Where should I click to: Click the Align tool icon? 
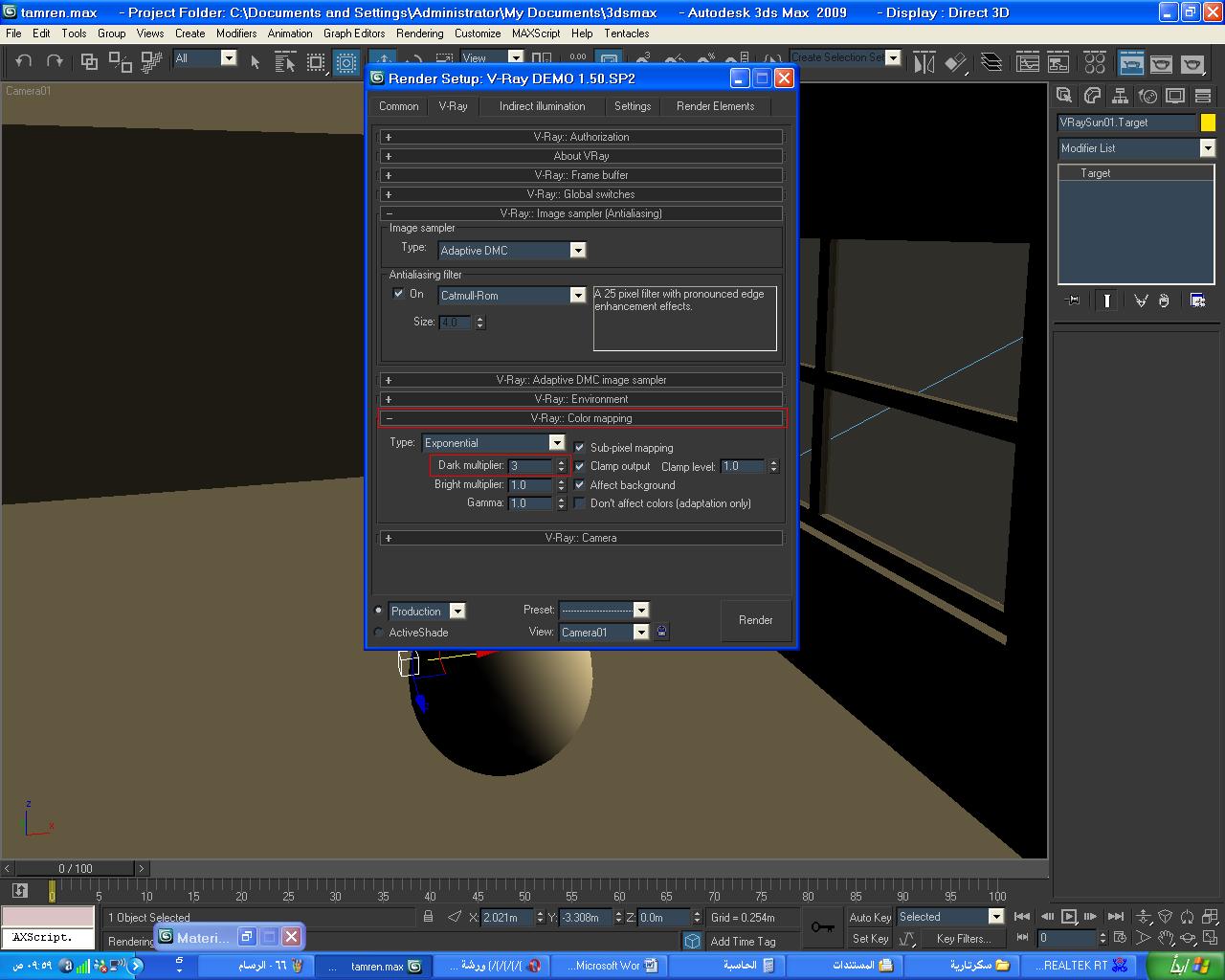coord(956,63)
